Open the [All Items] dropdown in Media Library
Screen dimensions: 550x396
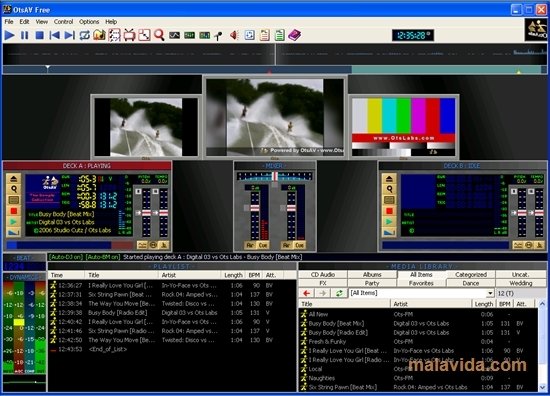(x=490, y=293)
